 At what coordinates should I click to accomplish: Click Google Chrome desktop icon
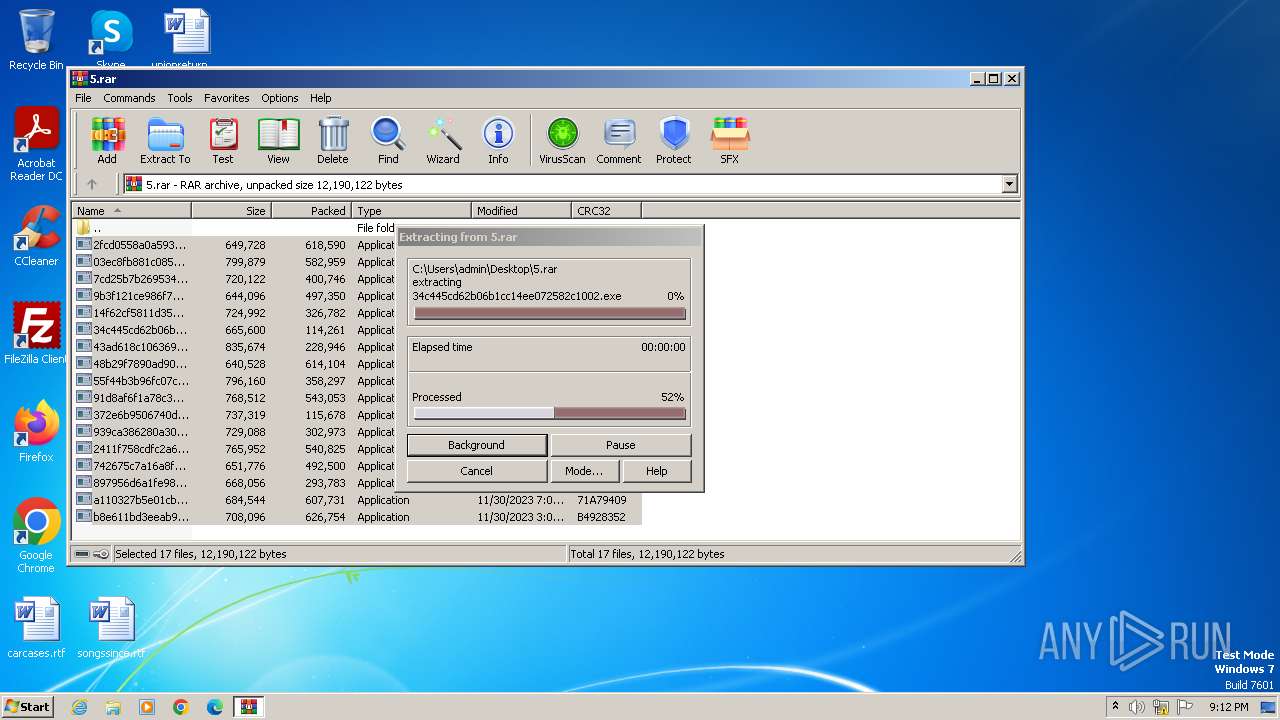[x=36, y=536]
